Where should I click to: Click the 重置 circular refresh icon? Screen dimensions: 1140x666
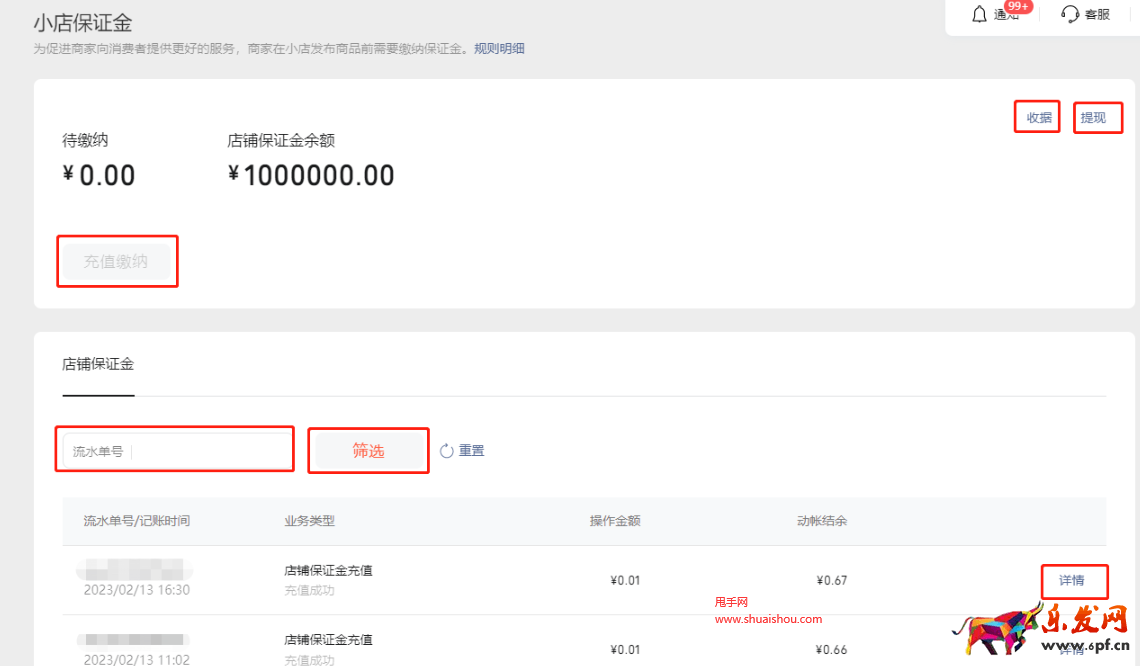point(447,450)
